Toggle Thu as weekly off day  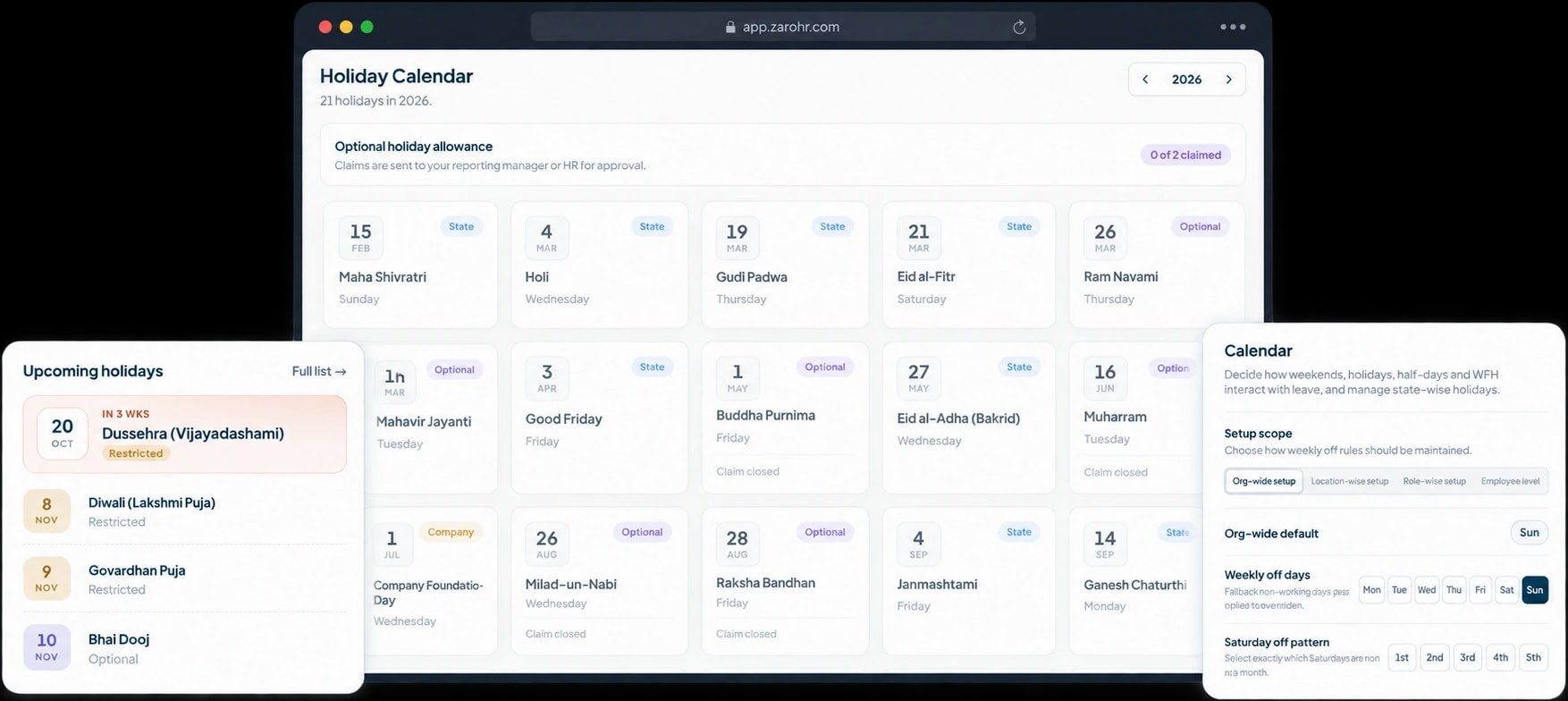point(1454,590)
